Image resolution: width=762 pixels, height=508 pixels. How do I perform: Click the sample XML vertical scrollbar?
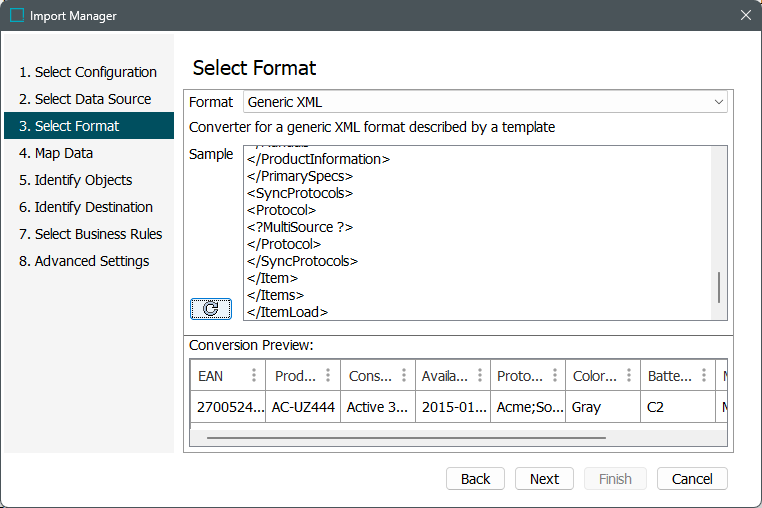[x=719, y=287]
